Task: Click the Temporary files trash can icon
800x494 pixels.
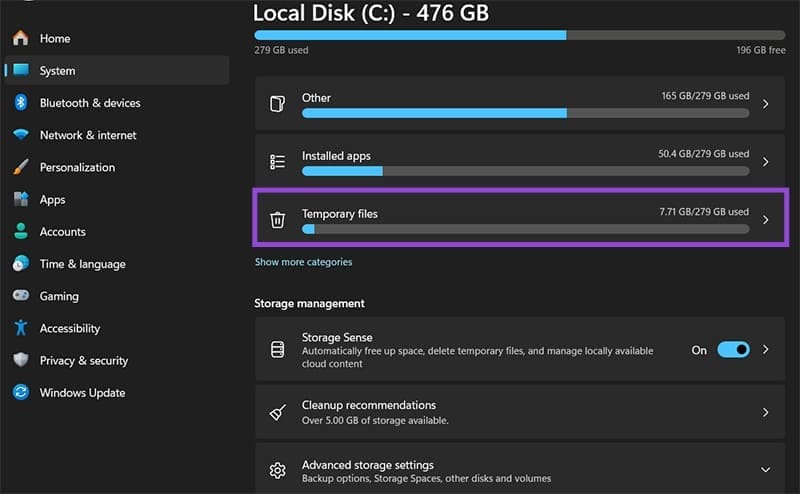Action: [277, 219]
